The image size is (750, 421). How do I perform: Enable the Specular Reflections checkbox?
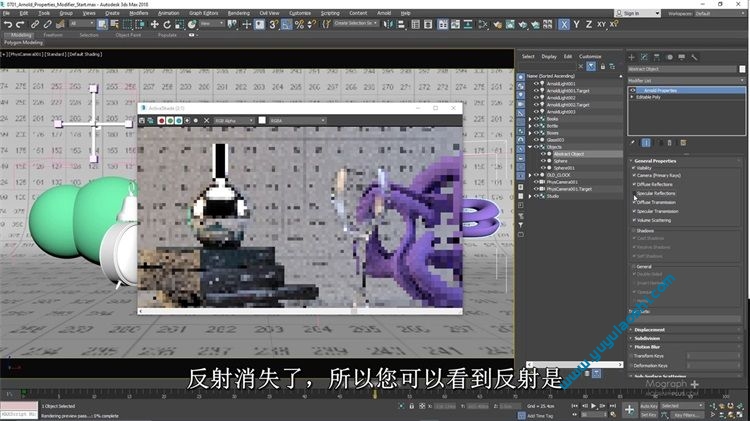pyautogui.click(x=635, y=193)
